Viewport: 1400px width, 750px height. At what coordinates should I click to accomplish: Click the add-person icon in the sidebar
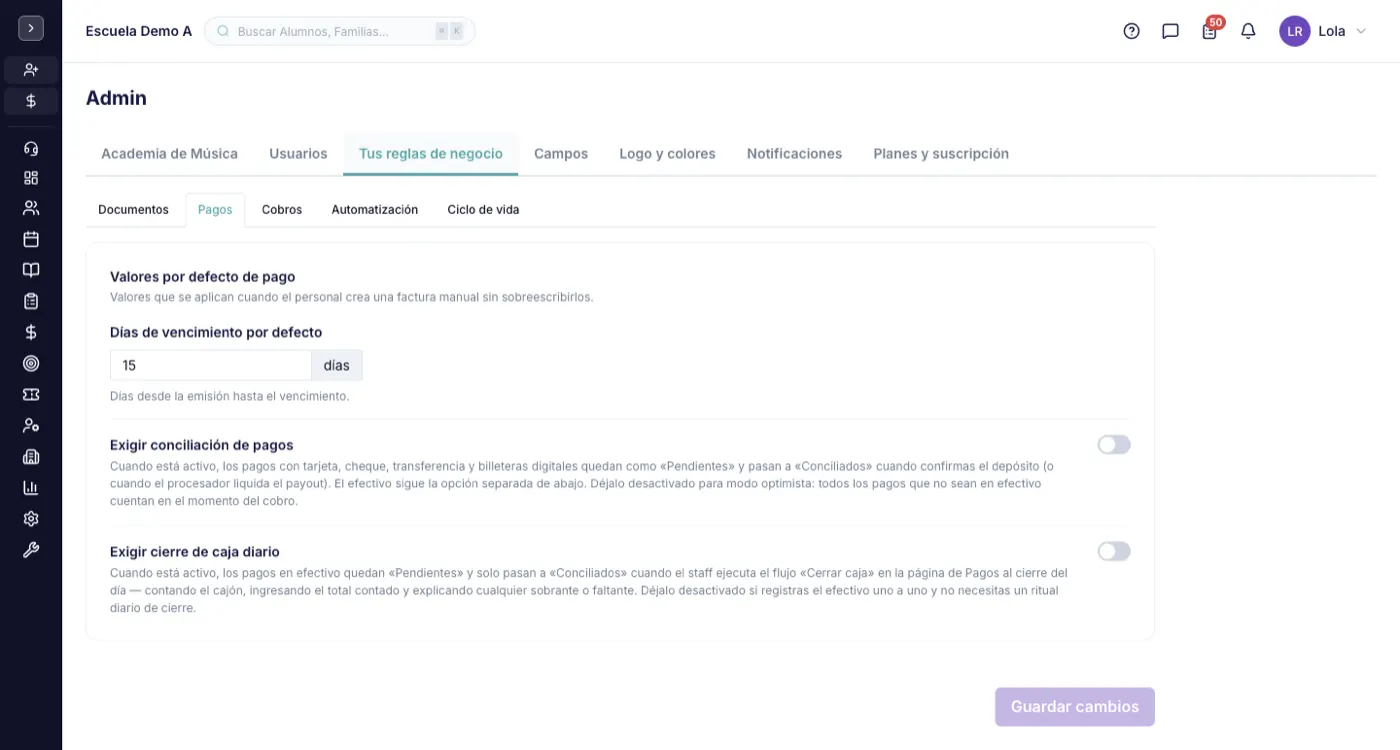pos(31,70)
